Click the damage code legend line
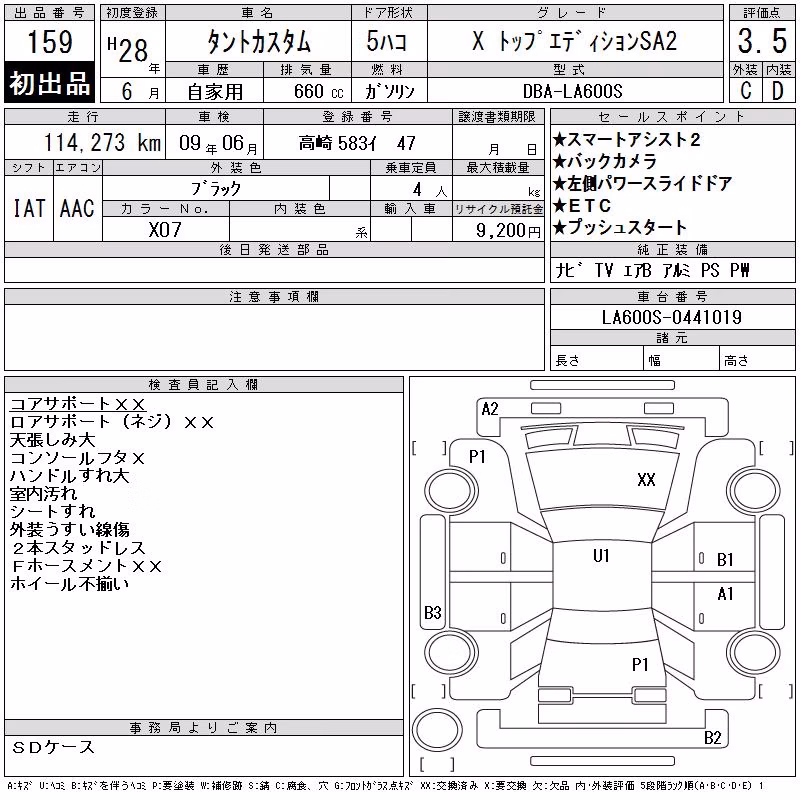Screen dimensions: 800x800 point(385,786)
